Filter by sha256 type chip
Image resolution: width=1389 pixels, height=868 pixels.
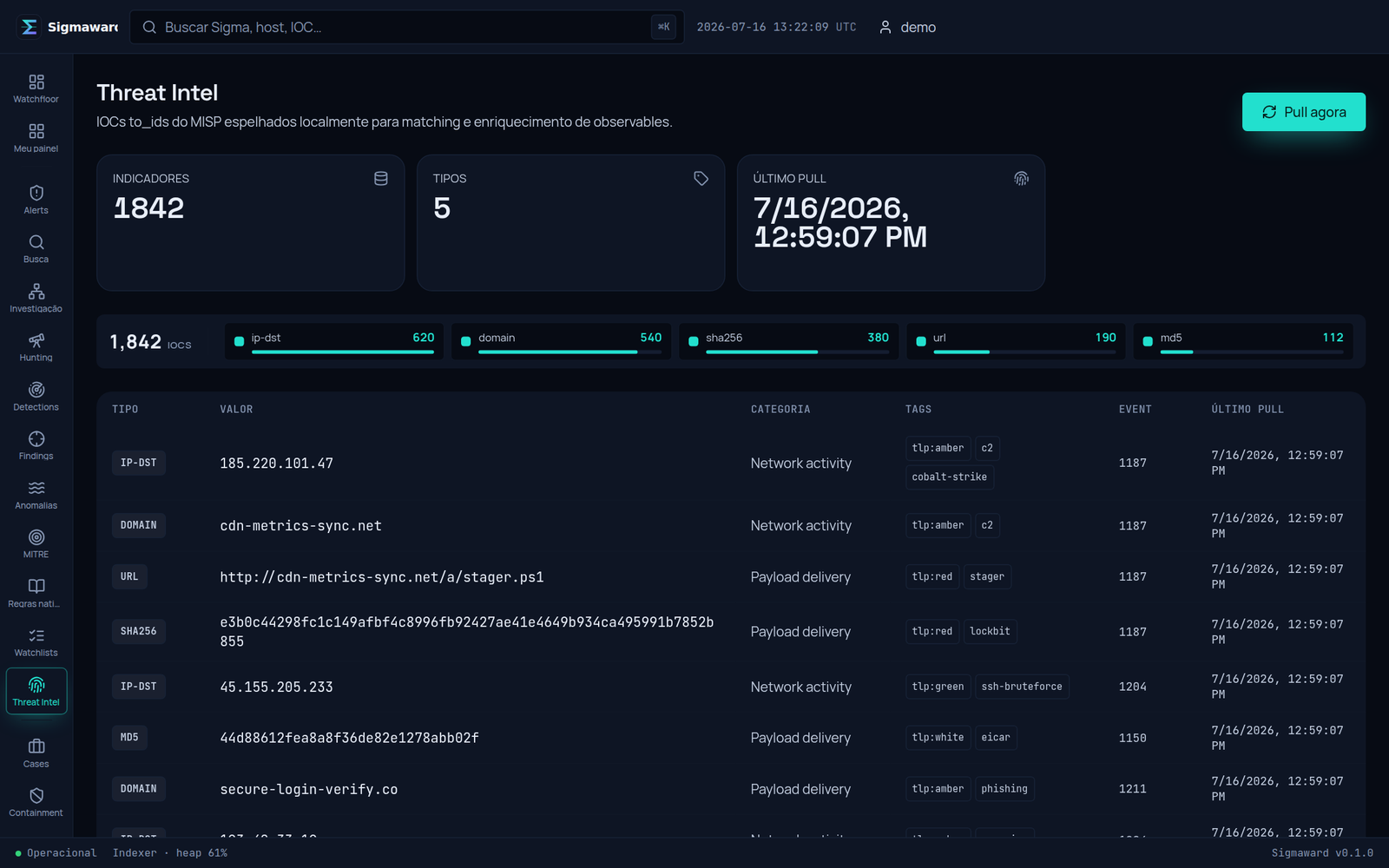tap(788, 341)
